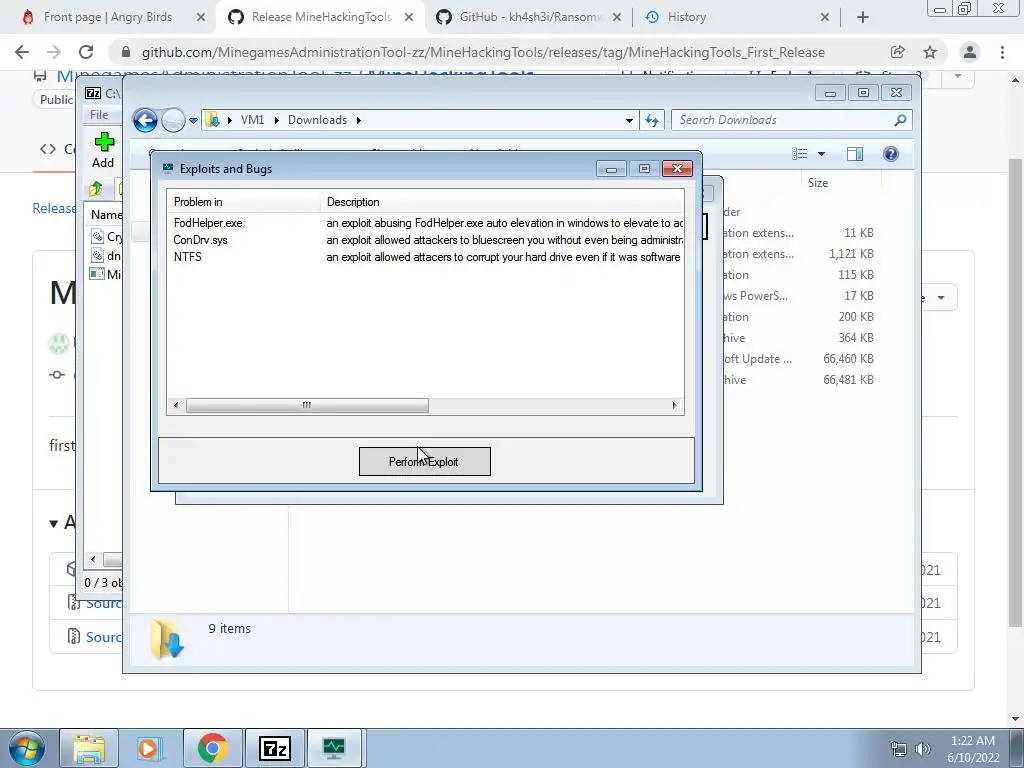This screenshot has height=768, width=1024.
Task: Click the monitor app taskbar icon
Action: point(334,748)
